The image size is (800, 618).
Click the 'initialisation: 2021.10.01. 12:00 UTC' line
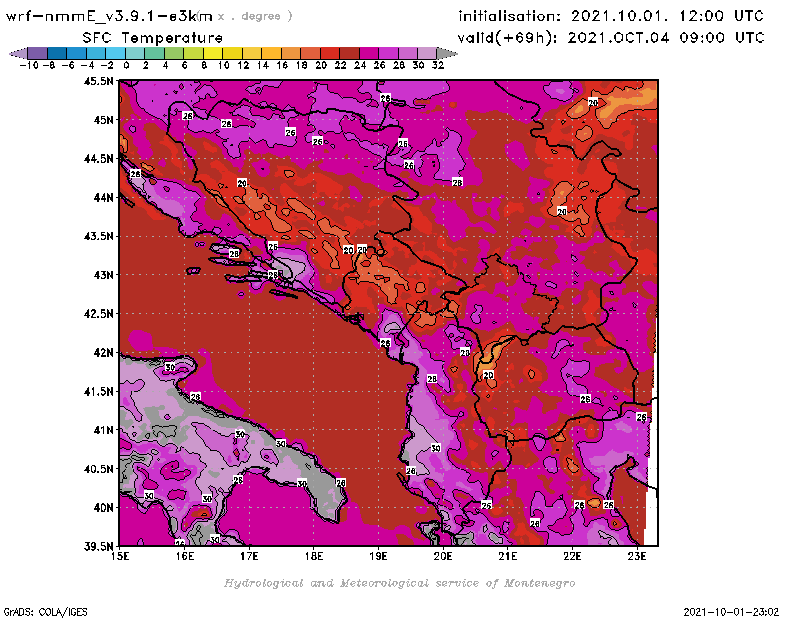pyautogui.click(x=611, y=16)
